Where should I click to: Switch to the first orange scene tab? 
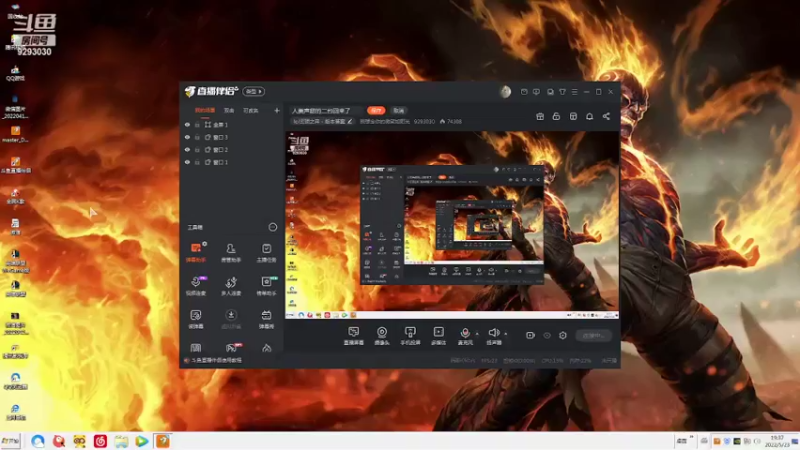(x=205, y=110)
